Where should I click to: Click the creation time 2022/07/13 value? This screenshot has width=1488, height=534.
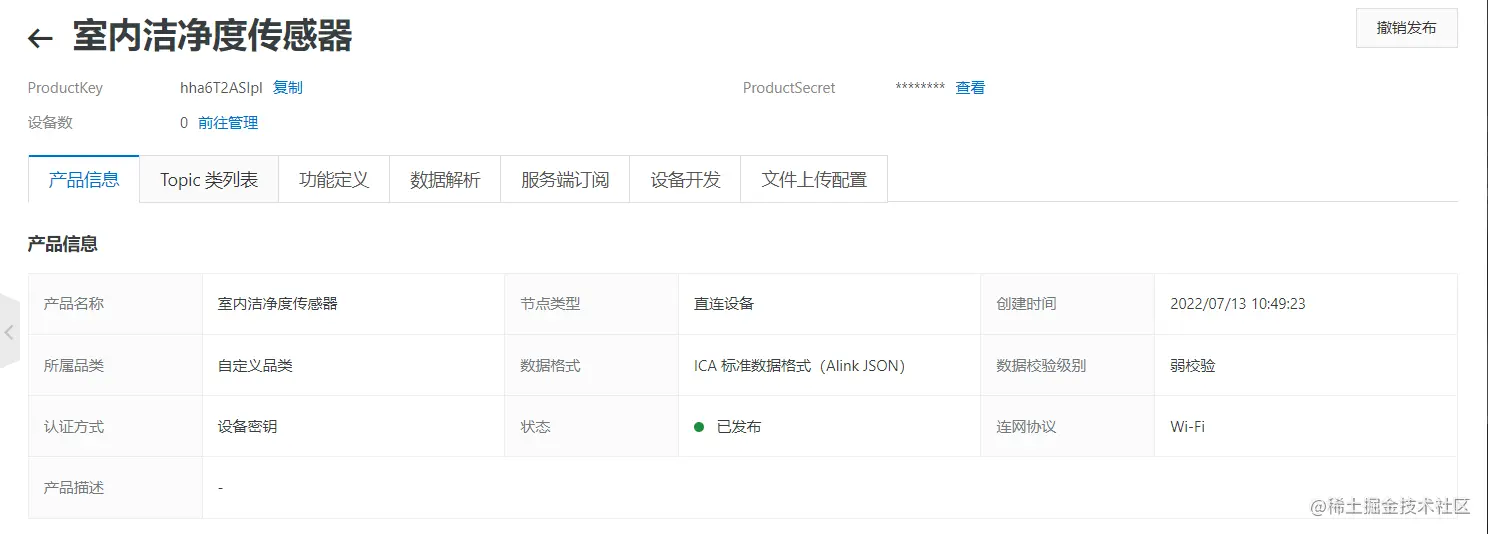pyautogui.click(x=1238, y=304)
